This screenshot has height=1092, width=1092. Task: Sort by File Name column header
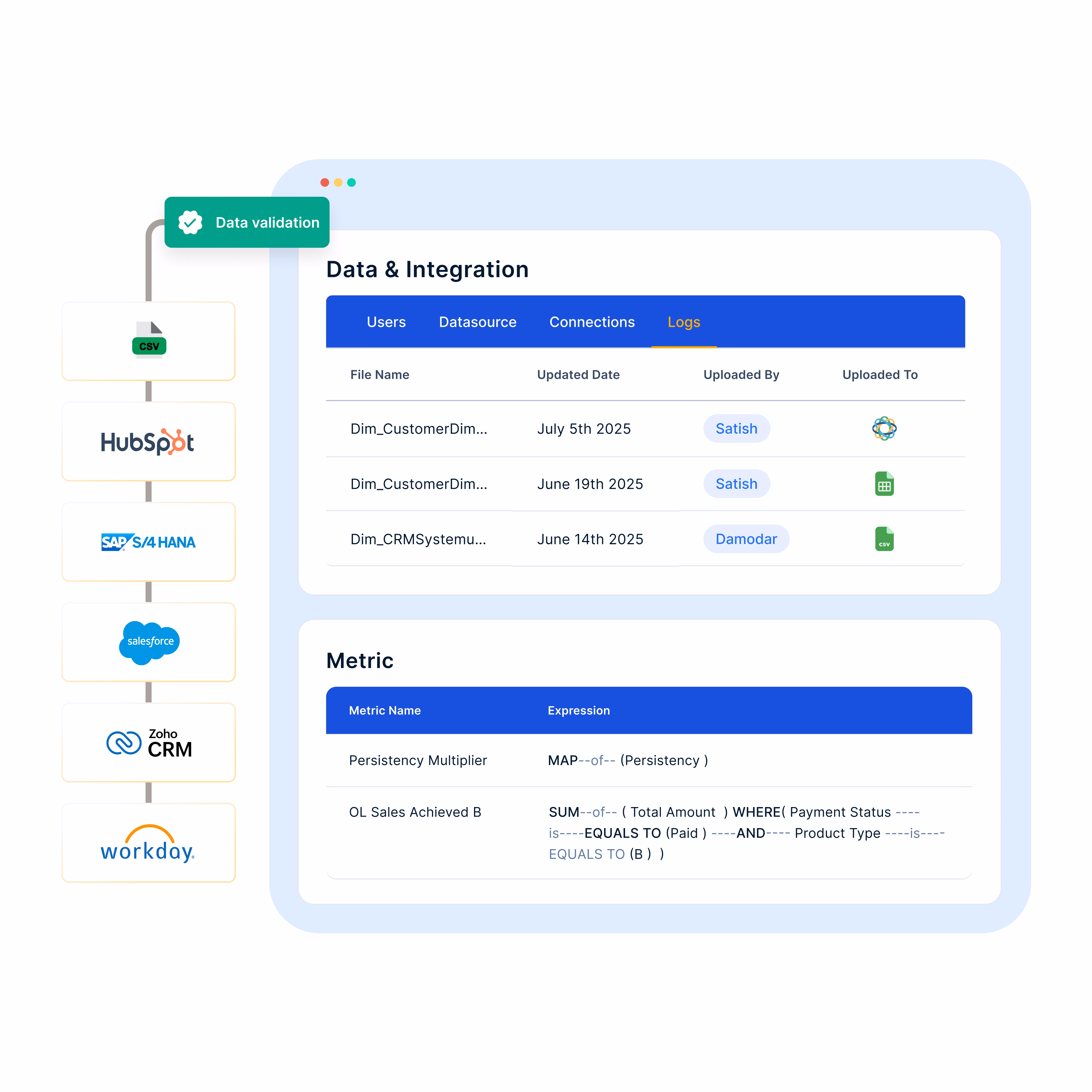point(379,375)
